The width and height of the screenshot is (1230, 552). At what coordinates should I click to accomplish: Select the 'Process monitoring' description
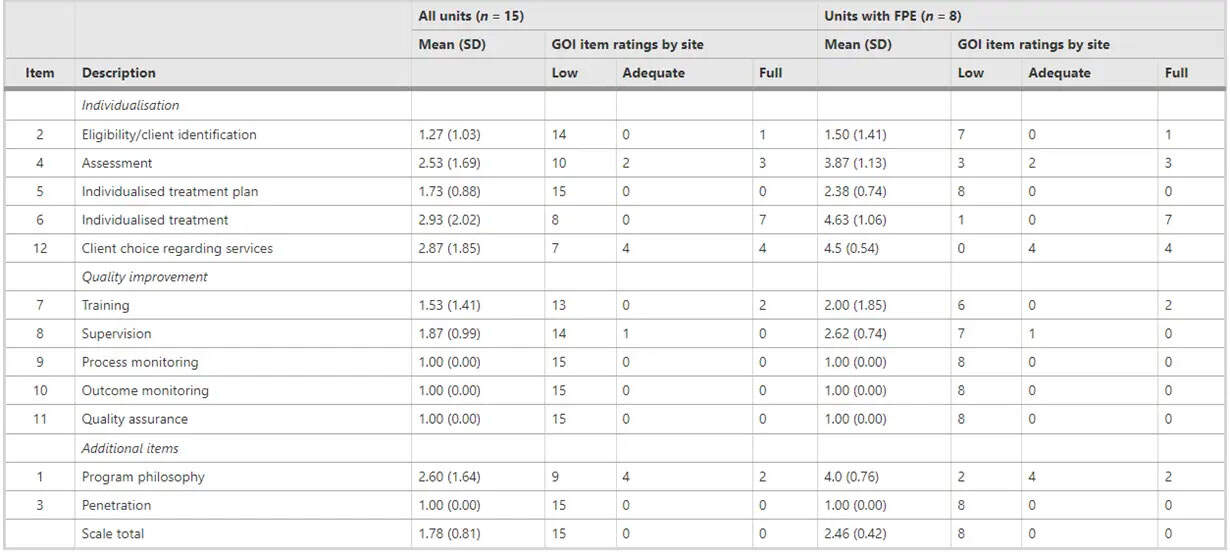click(x=140, y=363)
